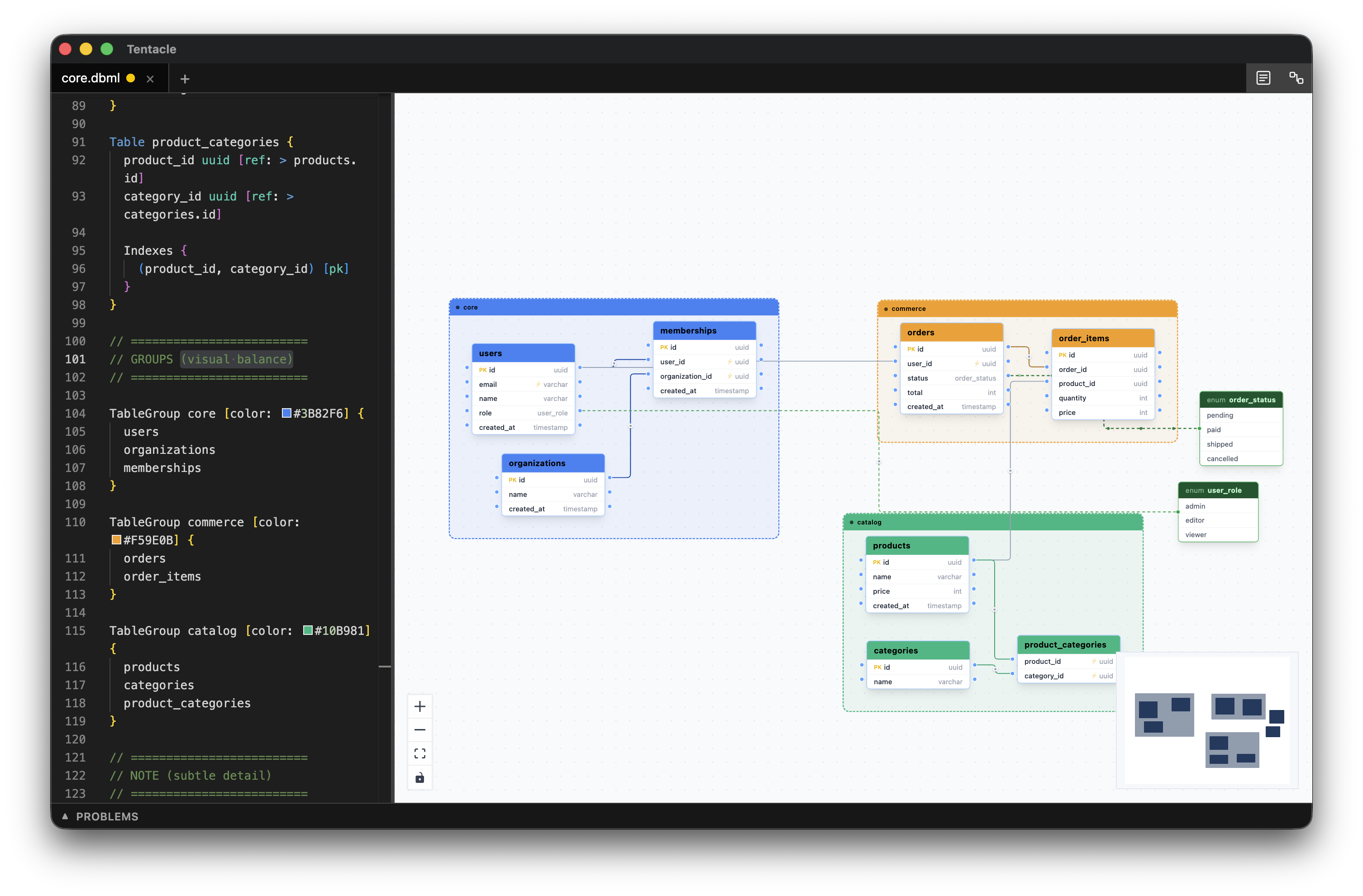This screenshot has width=1363, height=896.
Task: Toggle the catalog group header dot
Action: [x=852, y=522]
